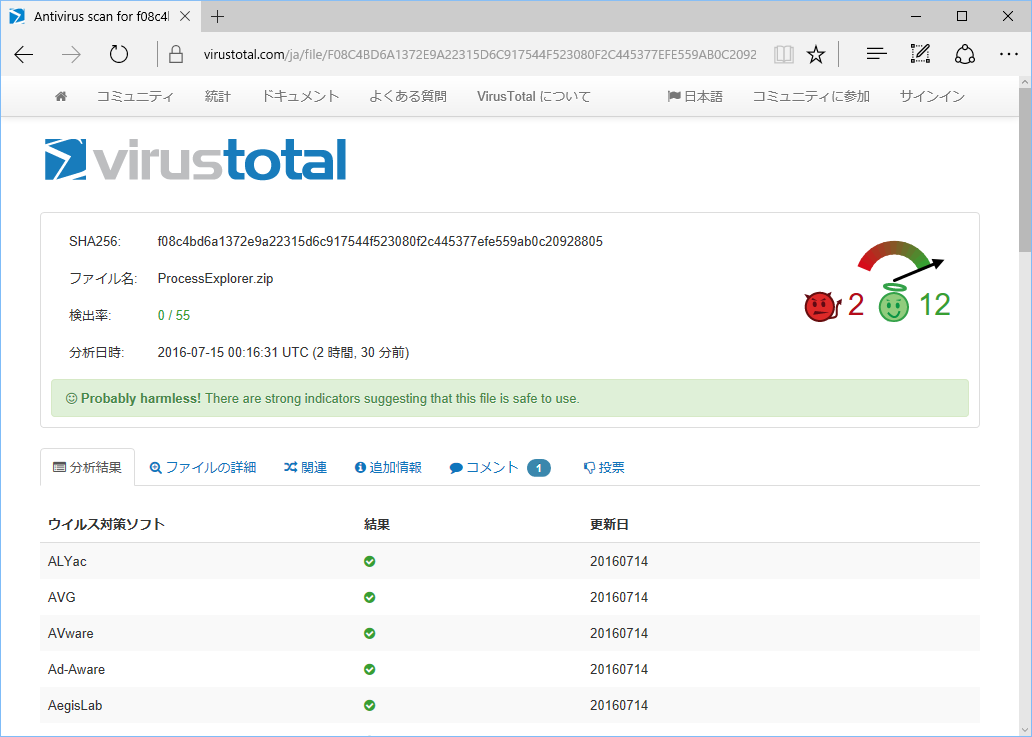Click 更新日 column header
Image resolution: width=1032 pixels, height=737 pixels.
point(609,524)
